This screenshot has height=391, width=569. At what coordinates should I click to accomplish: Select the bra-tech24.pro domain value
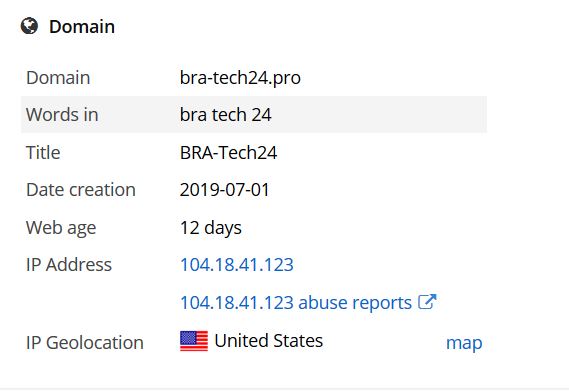(240, 78)
